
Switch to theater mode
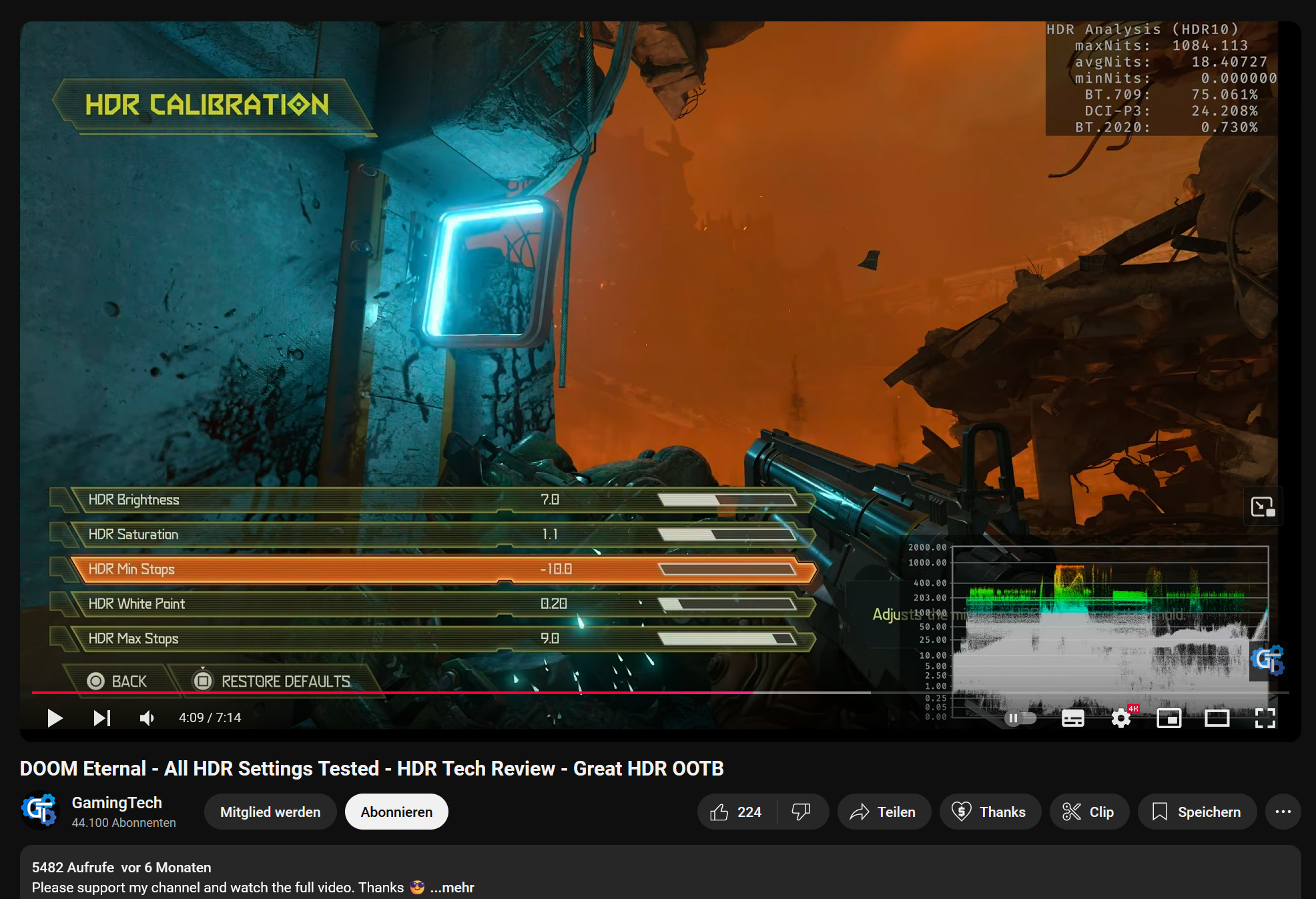point(1217,718)
